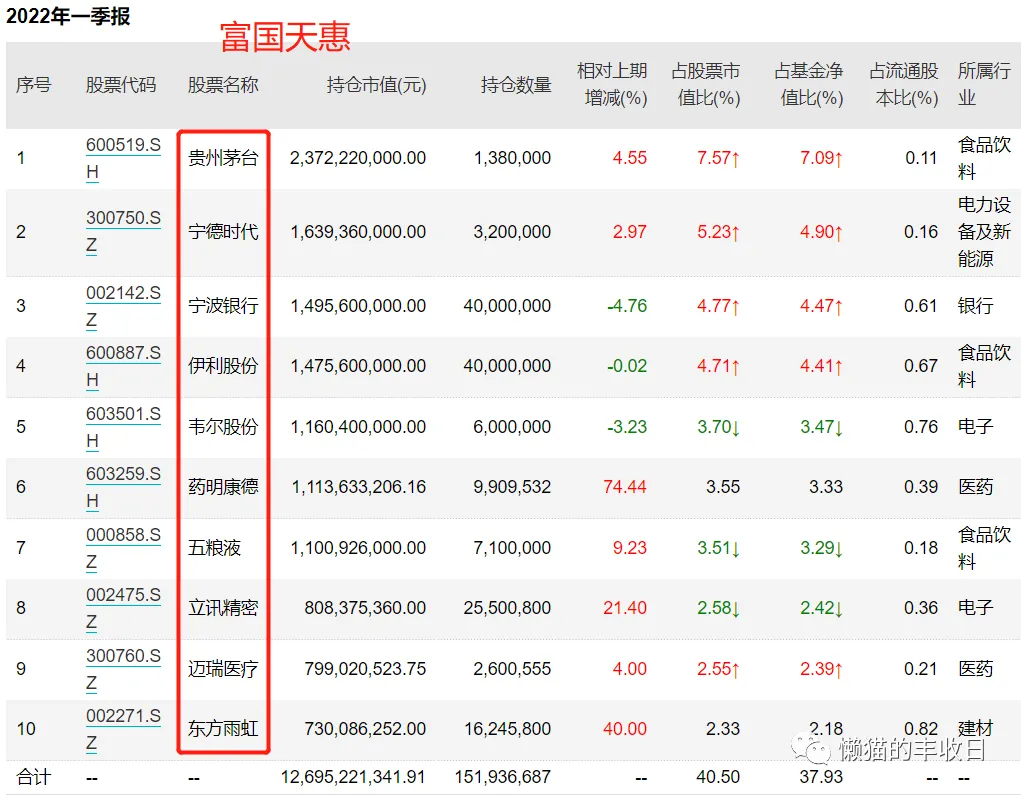Click the 持仓数量 column header
The image size is (1021, 795).
(x=516, y=85)
